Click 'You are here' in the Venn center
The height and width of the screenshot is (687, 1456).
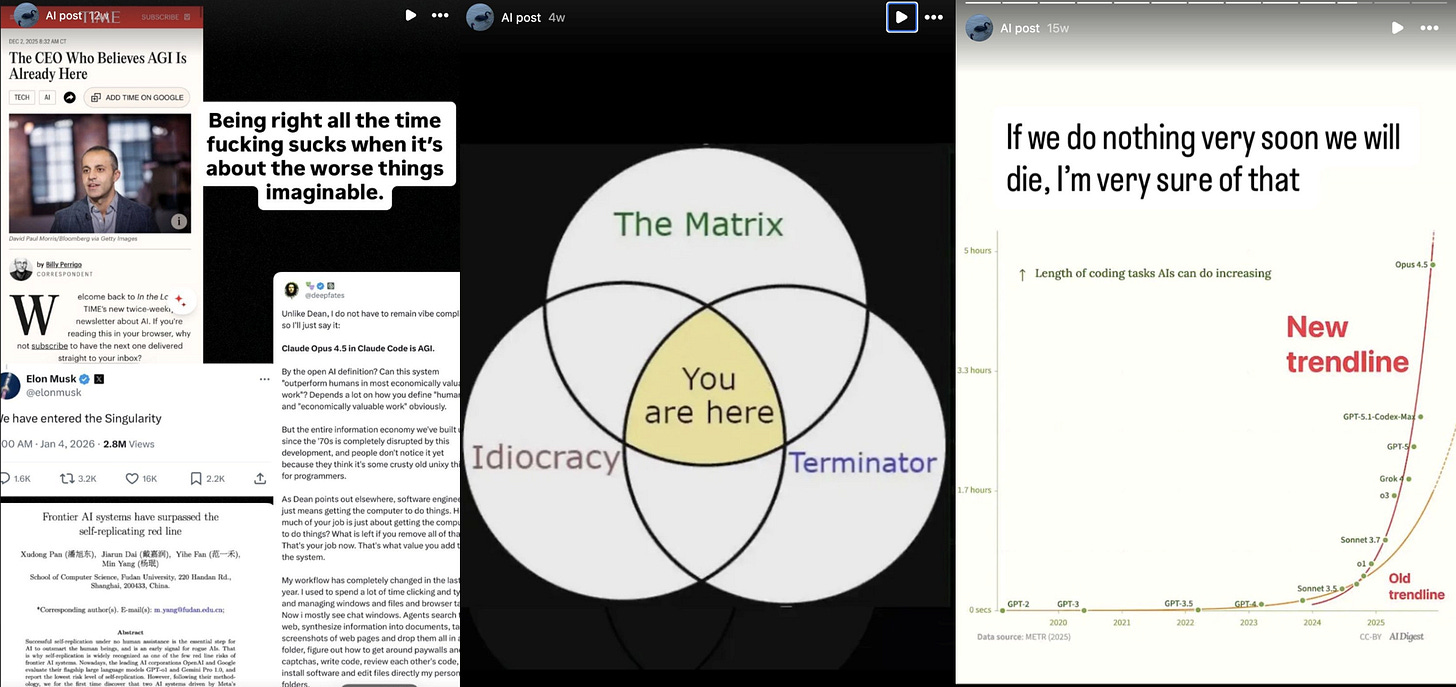click(x=709, y=395)
